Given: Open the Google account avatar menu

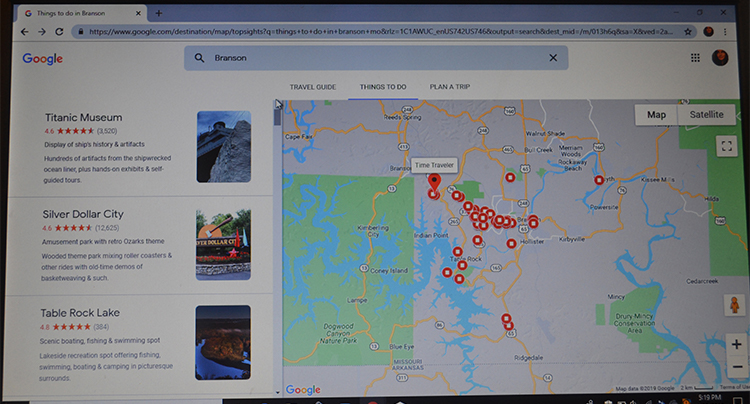Looking at the screenshot, I should tap(720, 58).
